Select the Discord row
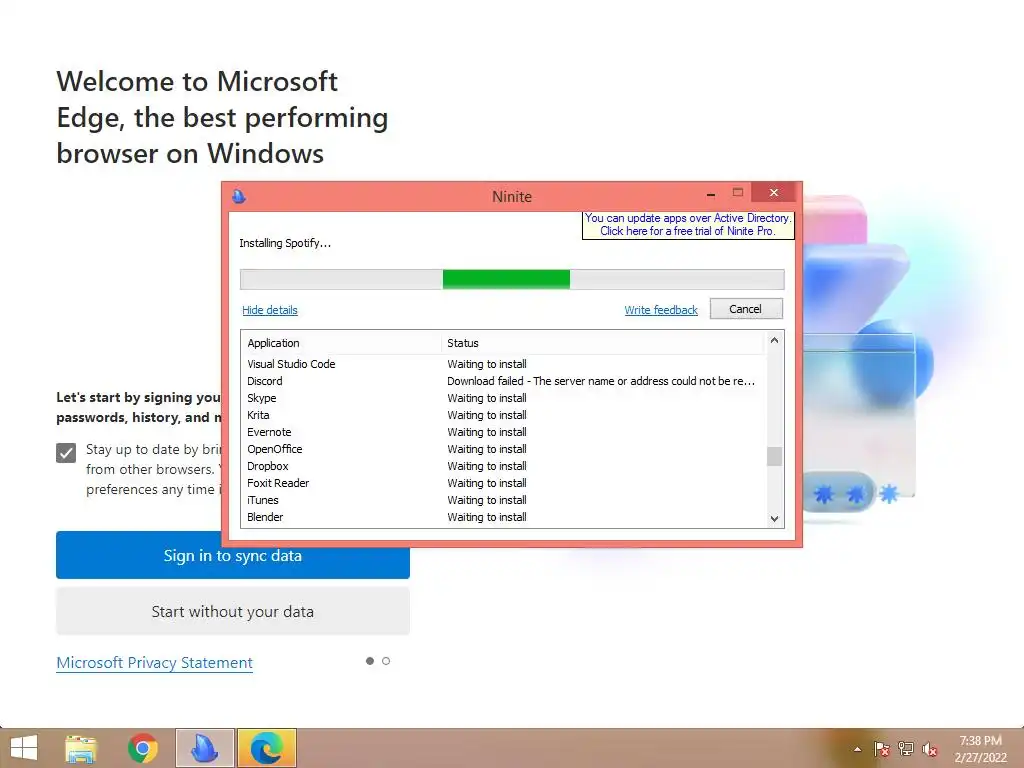The width and height of the screenshot is (1024, 768). (x=503, y=381)
